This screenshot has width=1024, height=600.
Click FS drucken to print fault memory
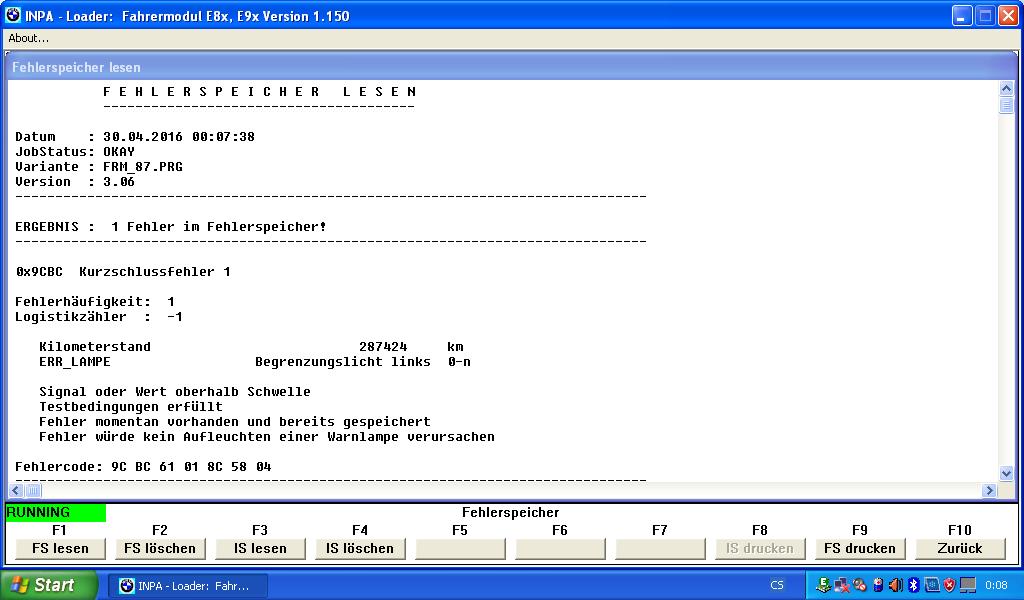tap(860, 548)
